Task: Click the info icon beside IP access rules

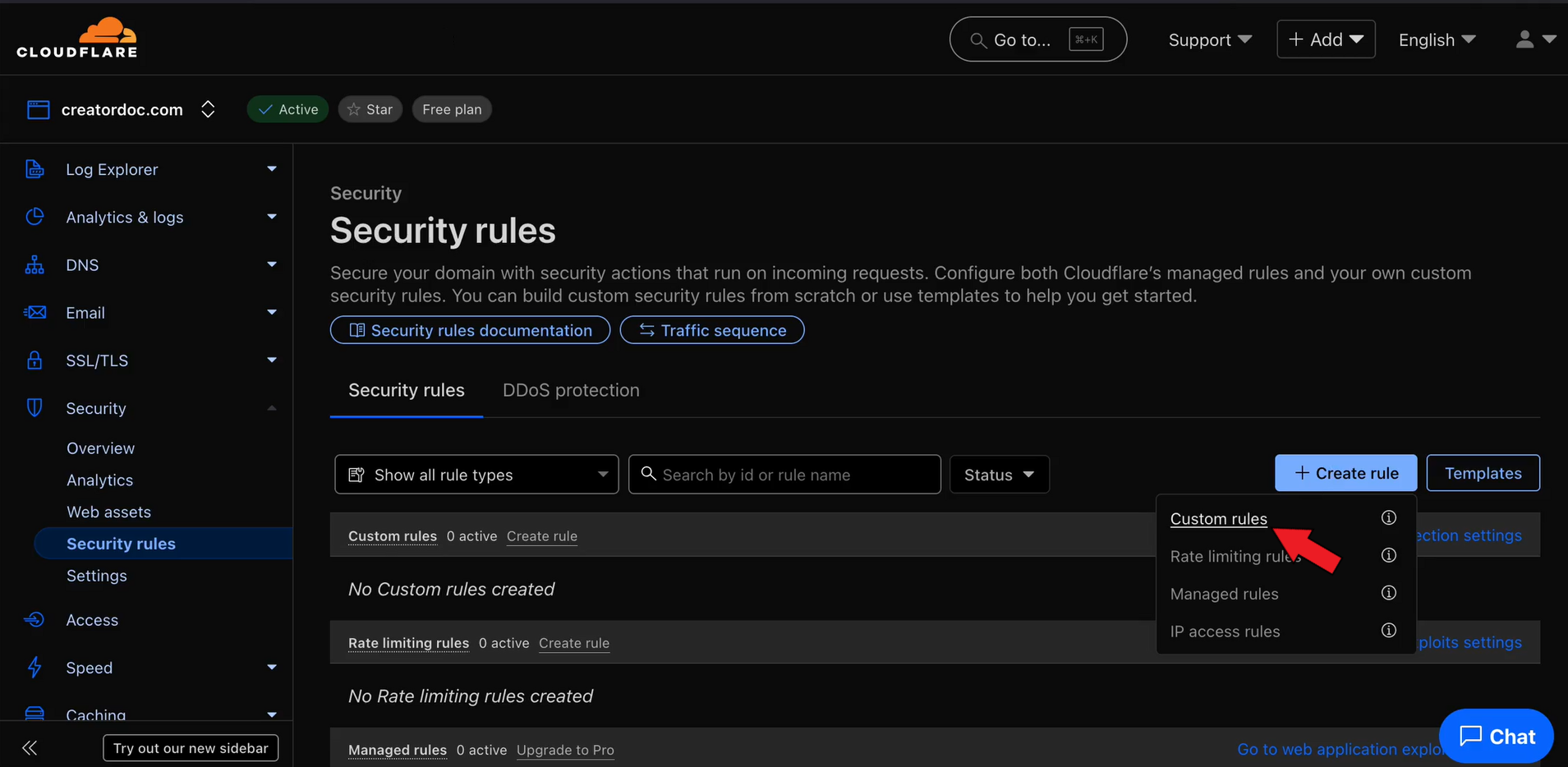Action: [1388, 631]
